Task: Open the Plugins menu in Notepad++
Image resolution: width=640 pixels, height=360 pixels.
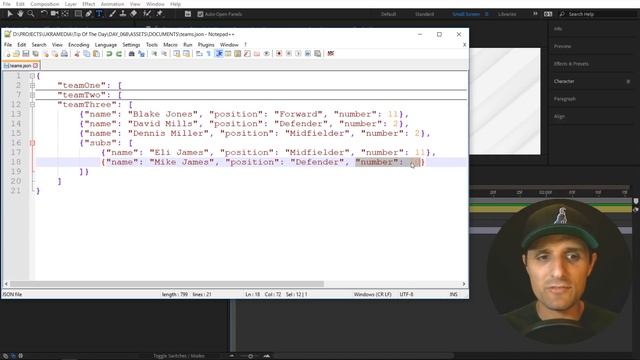Action: click(x=206, y=44)
